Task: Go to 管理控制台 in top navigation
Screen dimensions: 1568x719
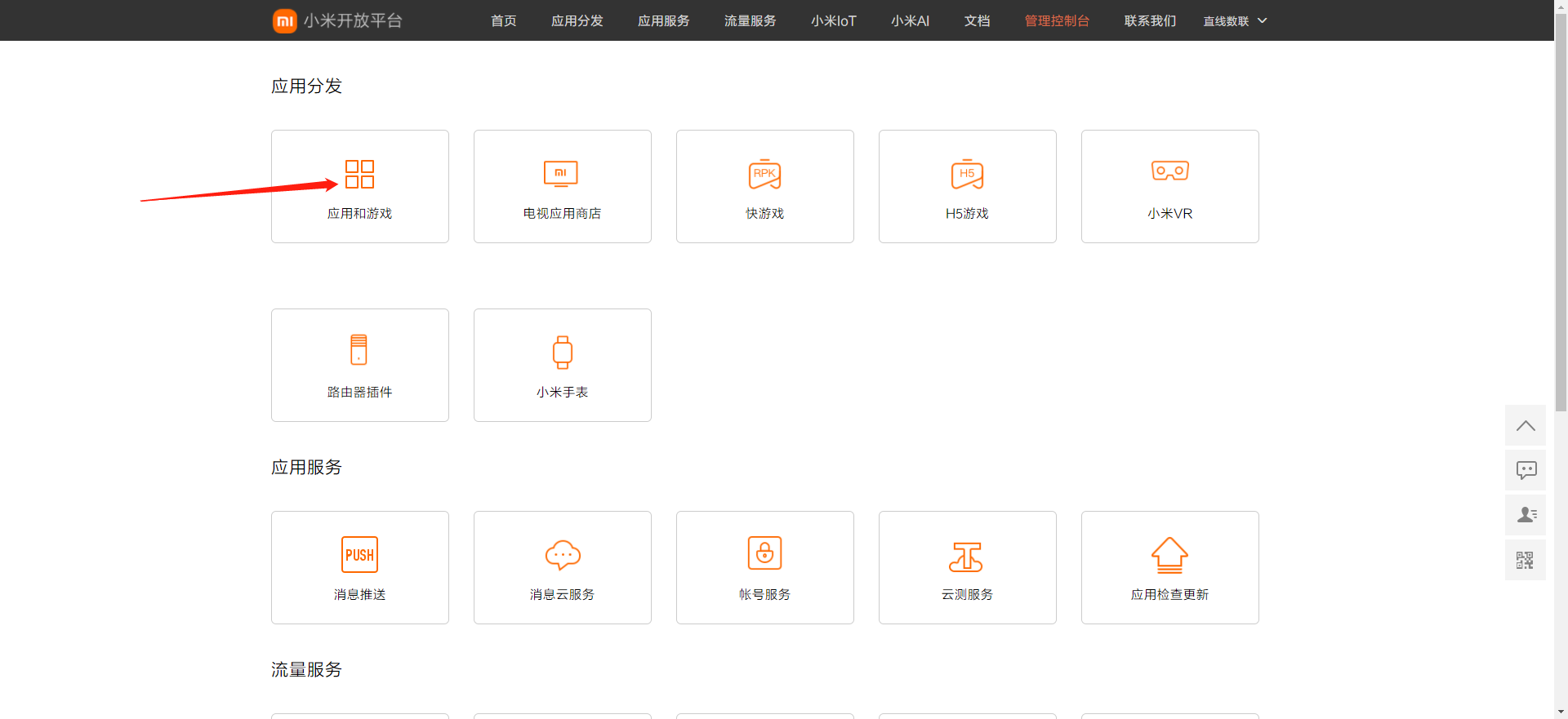Action: [1057, 21]
